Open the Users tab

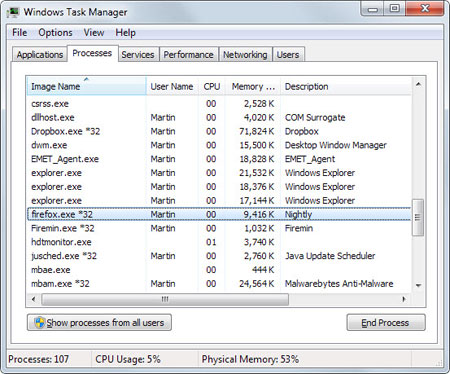pyautogui.click(x=288, y=55)
